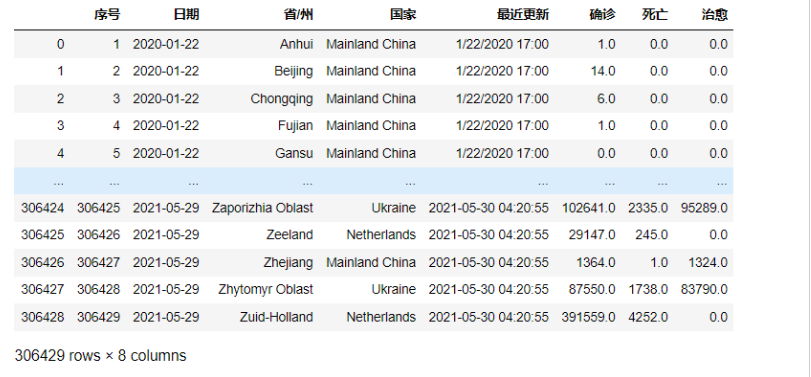Click the 95289.0 recovered value
Screen dimensions: 811x377
[x=704, y=208]
